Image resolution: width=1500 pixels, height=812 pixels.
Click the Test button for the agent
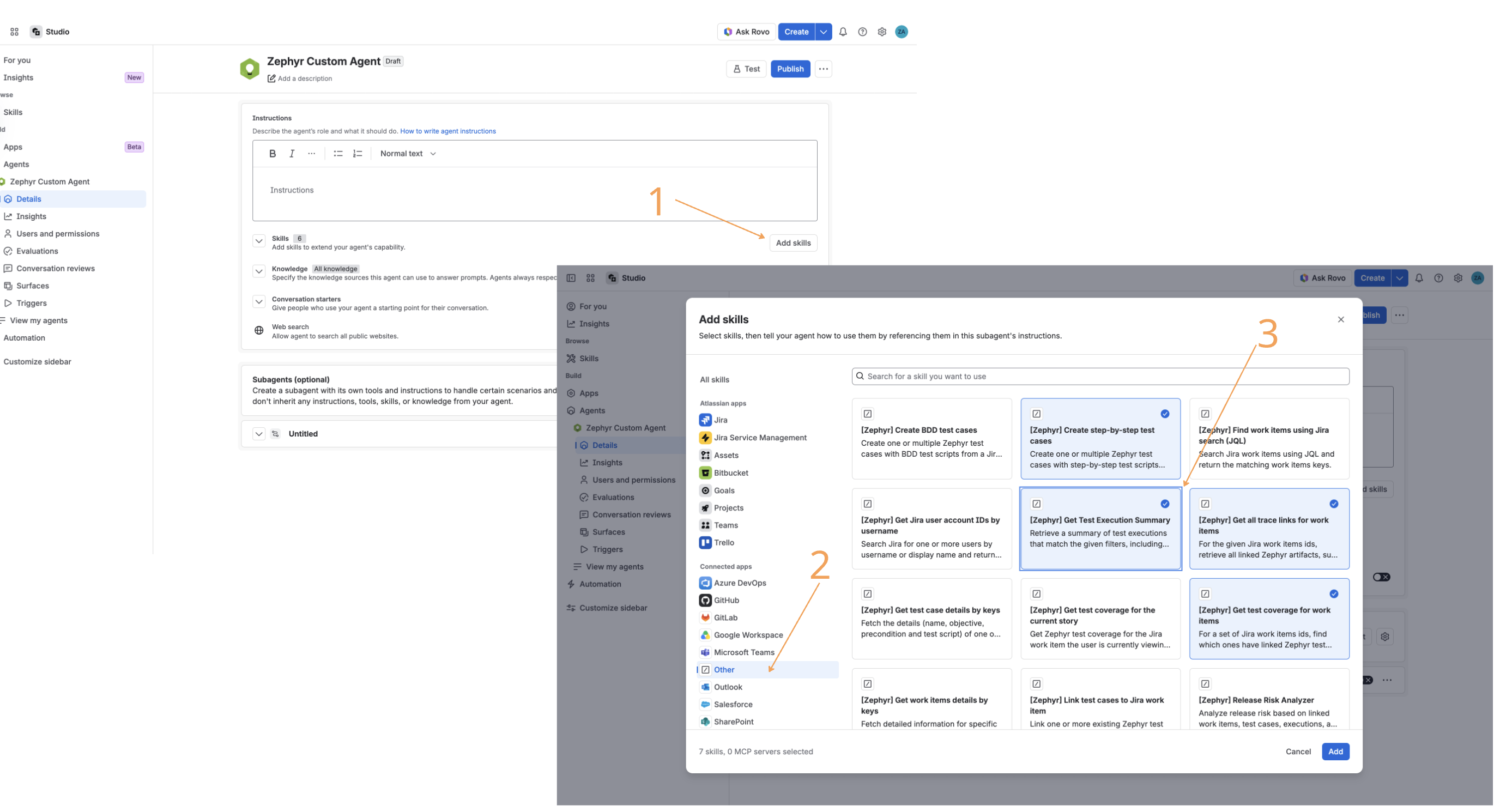coord(746,69)
